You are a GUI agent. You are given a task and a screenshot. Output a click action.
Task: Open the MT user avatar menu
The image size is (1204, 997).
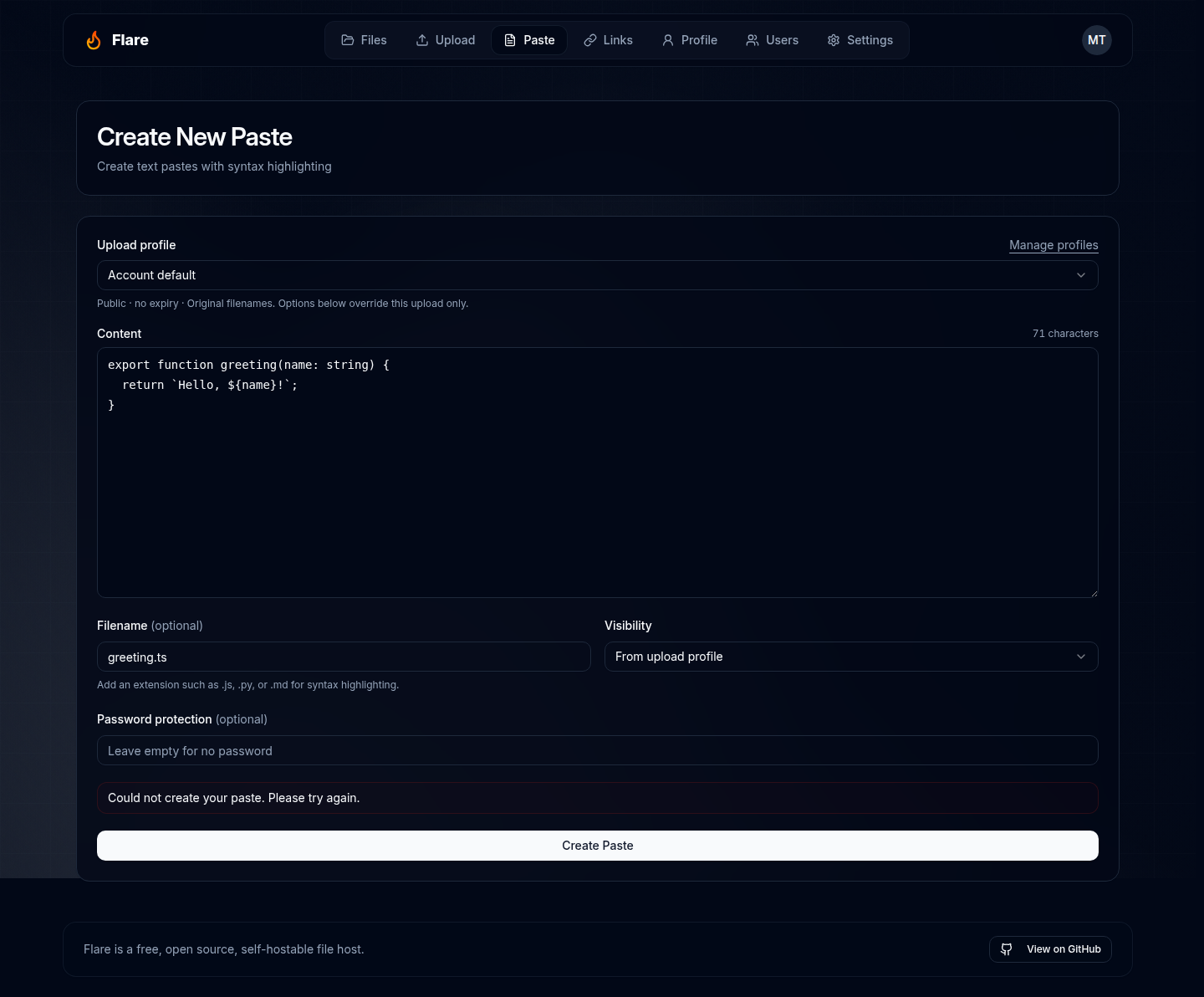(1097, 40)
